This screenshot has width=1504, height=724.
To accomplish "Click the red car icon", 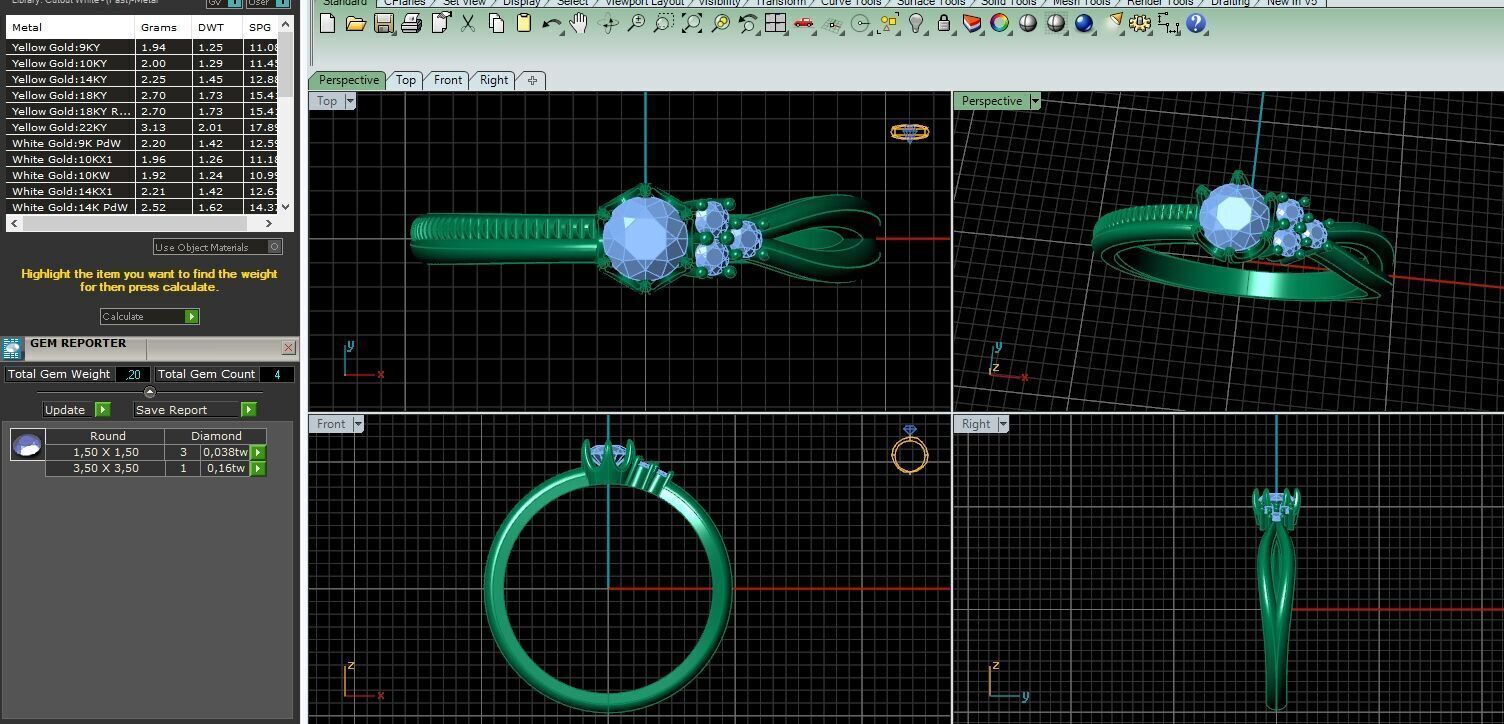I will pos(804,23).
